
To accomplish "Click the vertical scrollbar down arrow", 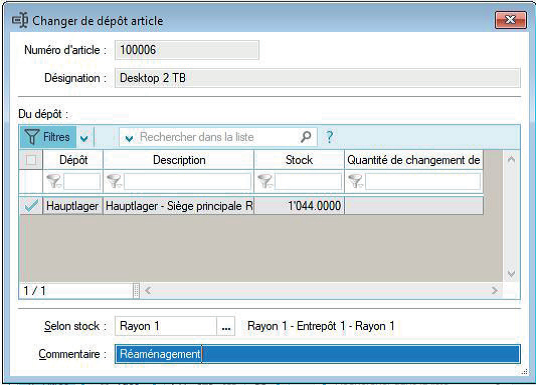I will pyautogui.click(x=511, y=273).
